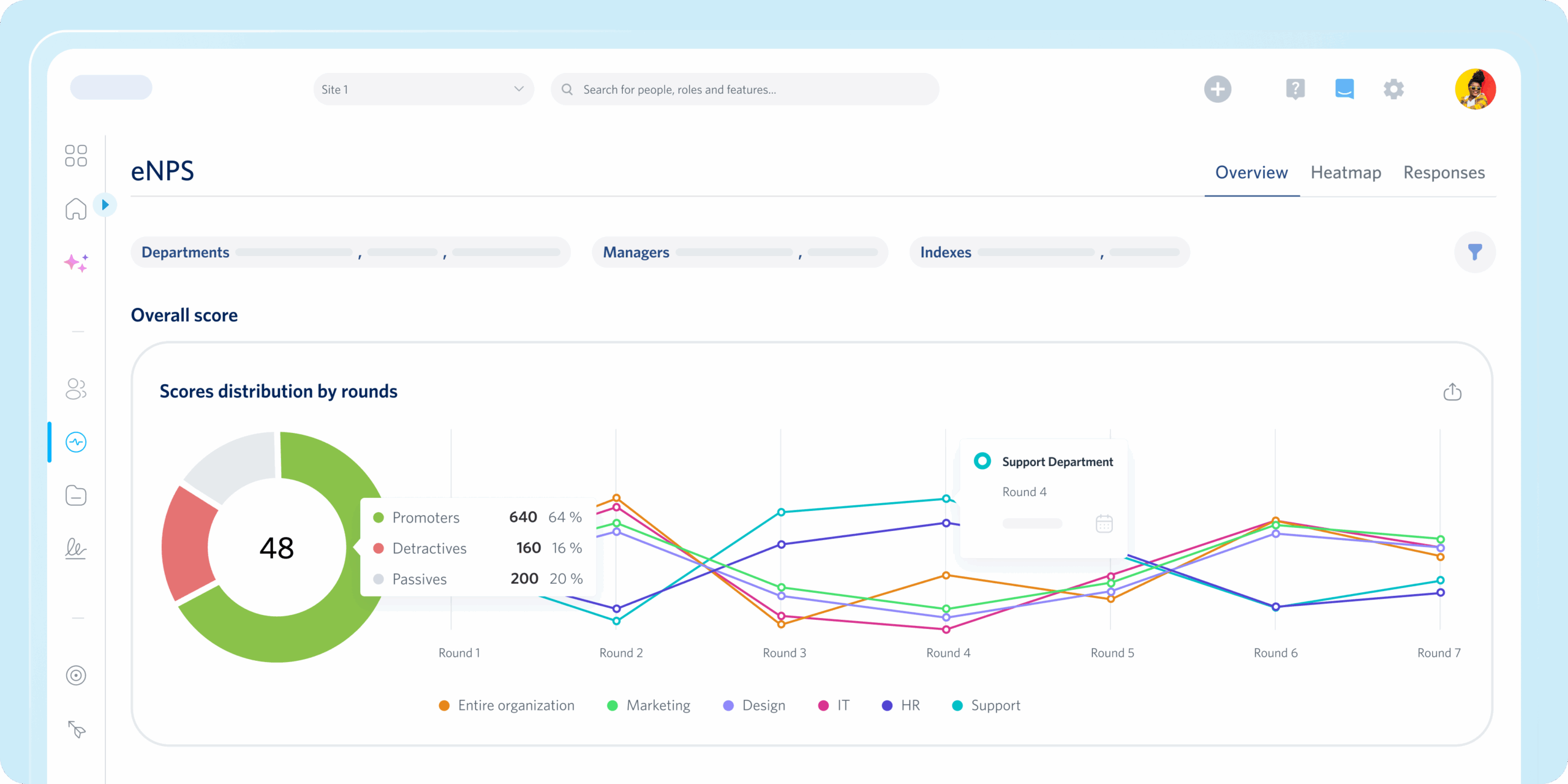Switch to the Heatmap tab

coord(1346,173)
